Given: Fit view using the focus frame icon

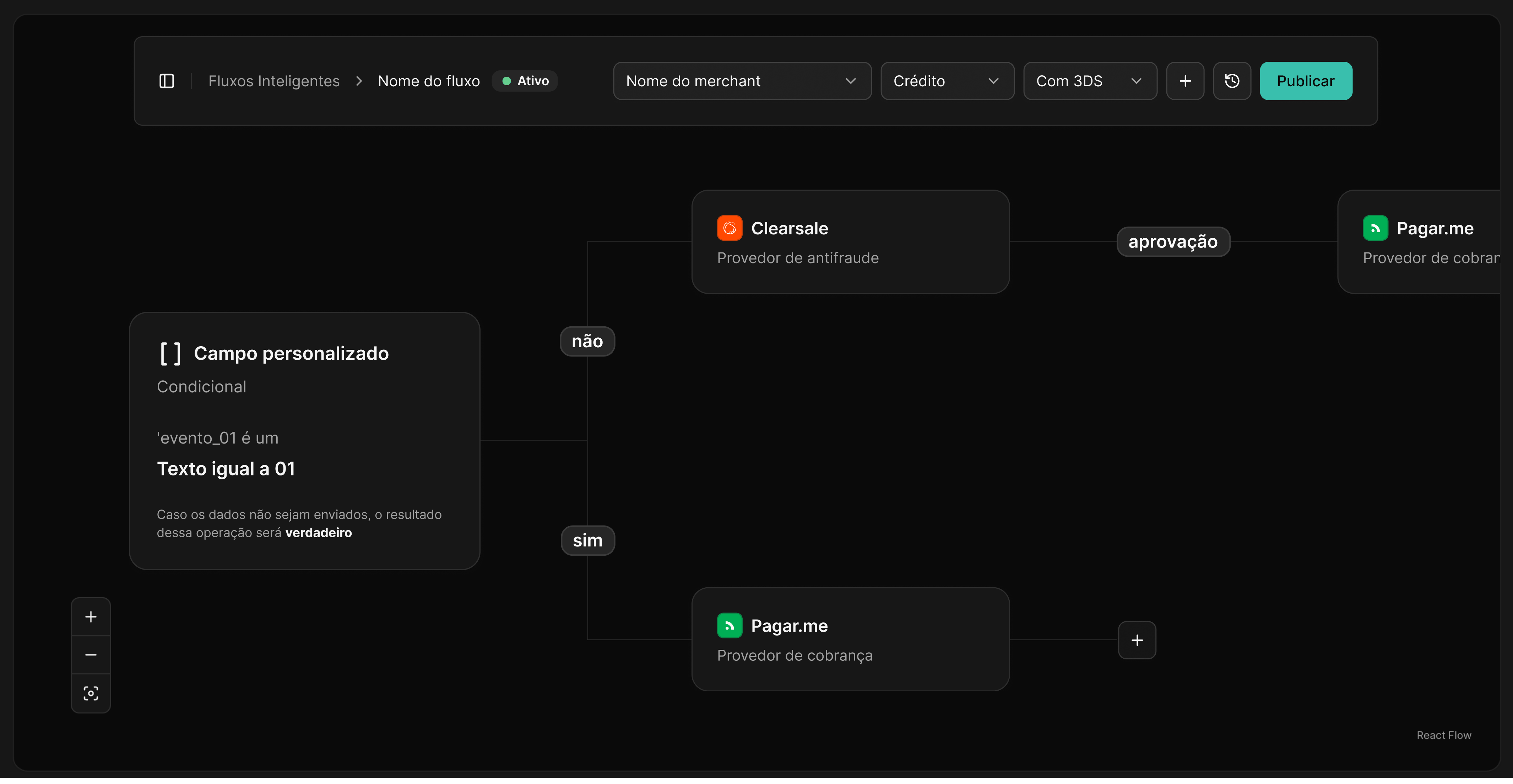Looking at the screenshot, I should pos(91,693).
